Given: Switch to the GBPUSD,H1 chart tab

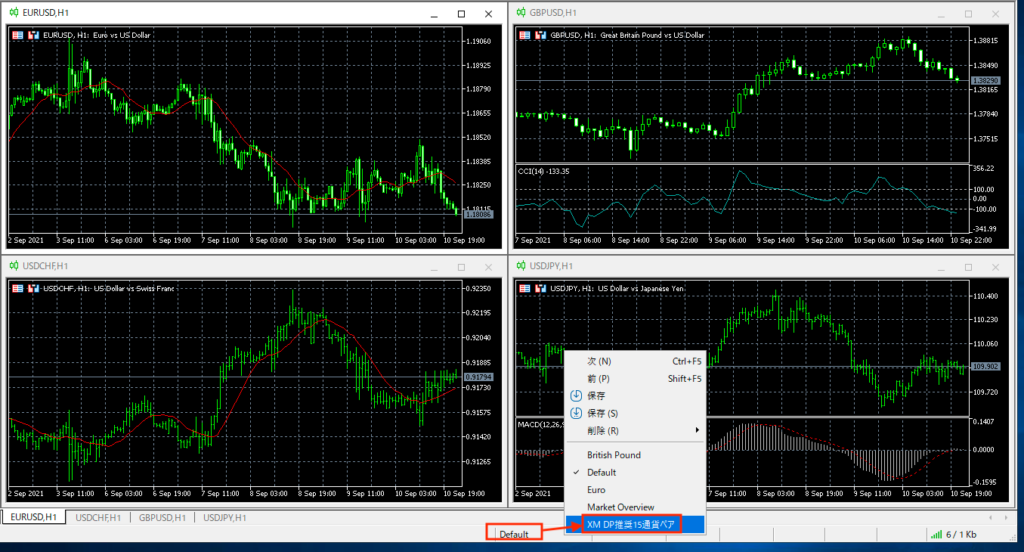Looking at the screenshot, I should (162, 517).
